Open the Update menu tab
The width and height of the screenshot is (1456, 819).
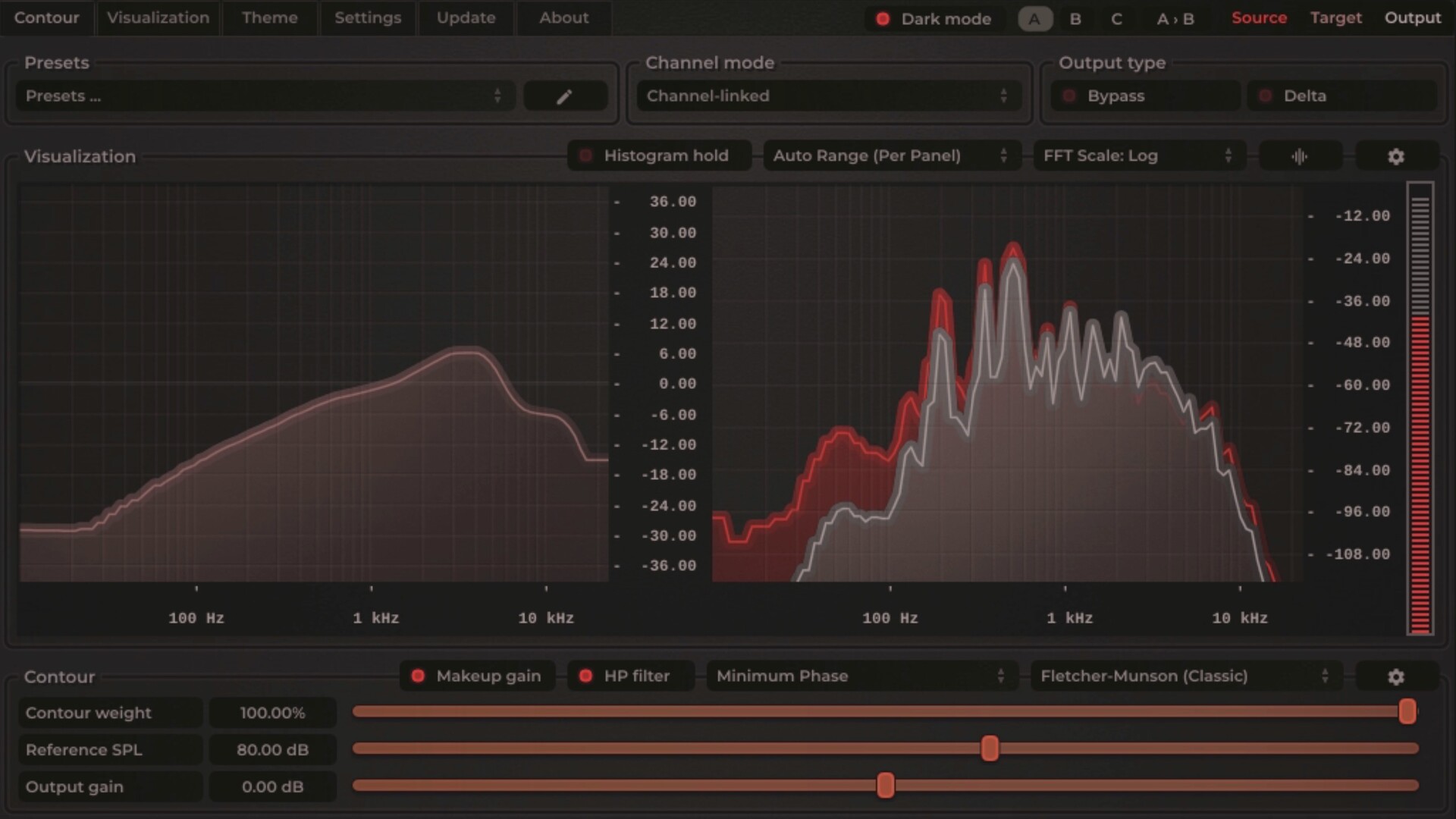466,18
